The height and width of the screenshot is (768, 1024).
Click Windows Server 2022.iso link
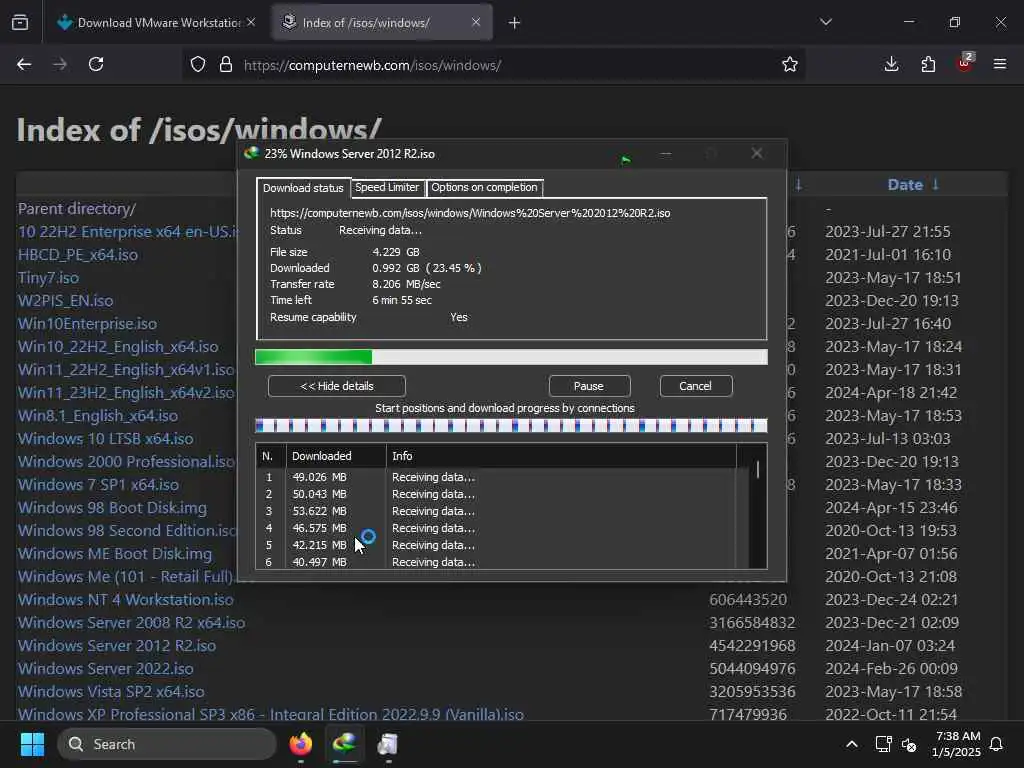(x=106, y=669)
